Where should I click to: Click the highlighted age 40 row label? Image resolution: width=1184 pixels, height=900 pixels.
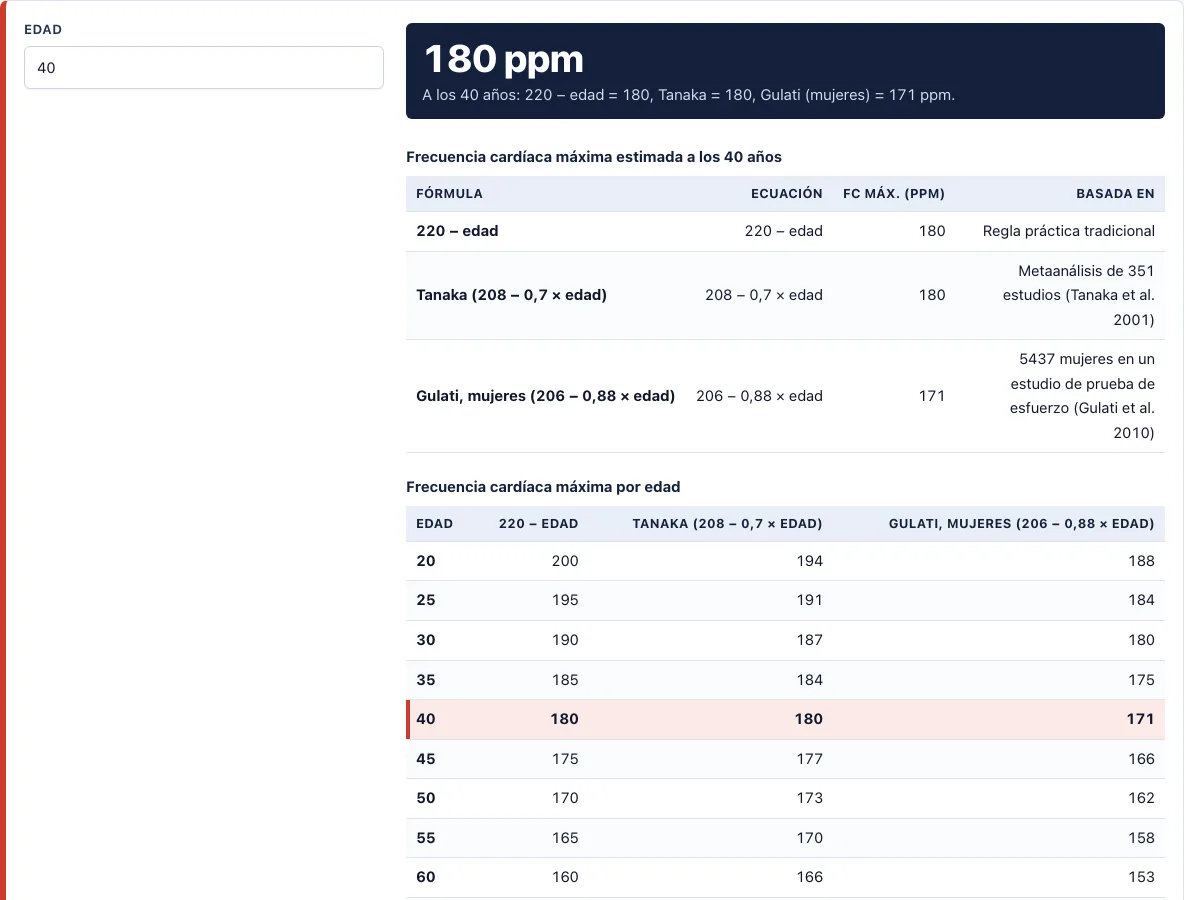click(426, 720)
